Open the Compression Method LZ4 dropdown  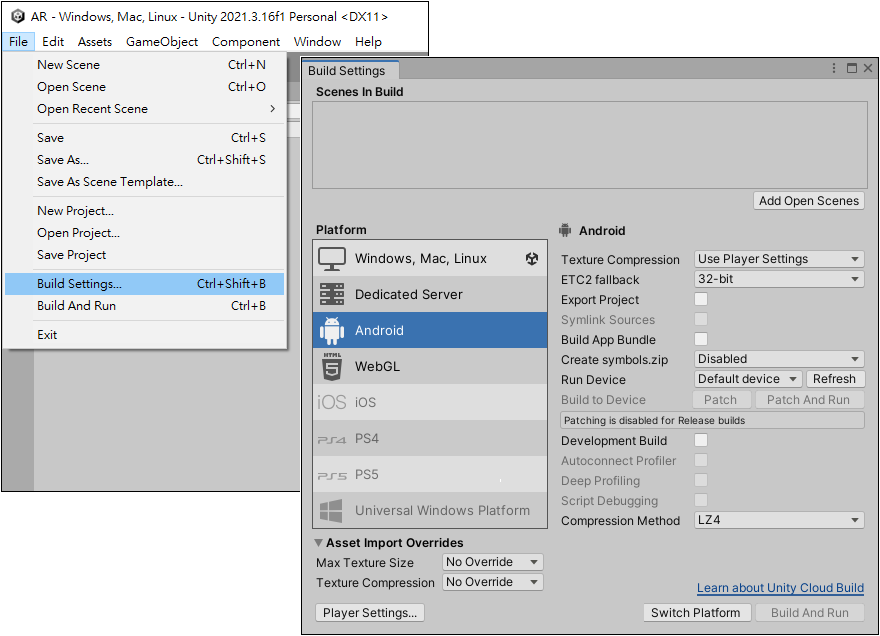click(779, 520)
